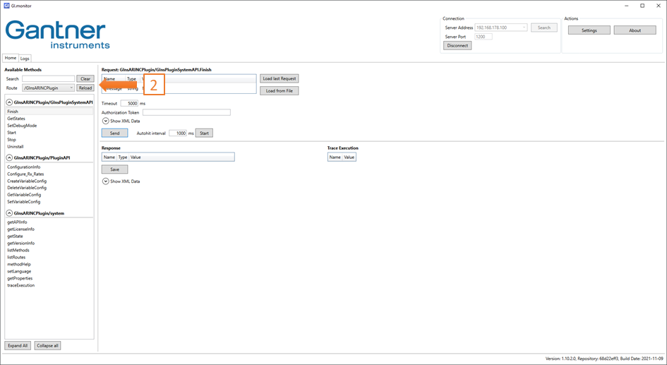
Task: Click Collapse all button
Action: point(48,345)
